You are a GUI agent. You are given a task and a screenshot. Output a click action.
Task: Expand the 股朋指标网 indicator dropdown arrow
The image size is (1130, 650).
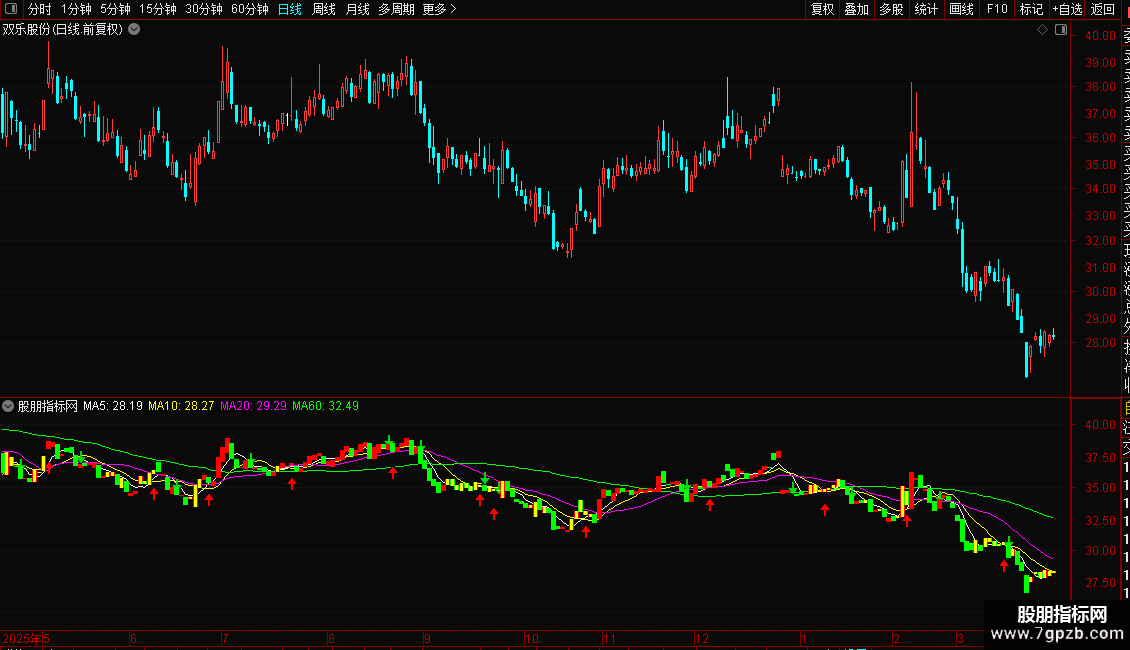pos(8,406)
